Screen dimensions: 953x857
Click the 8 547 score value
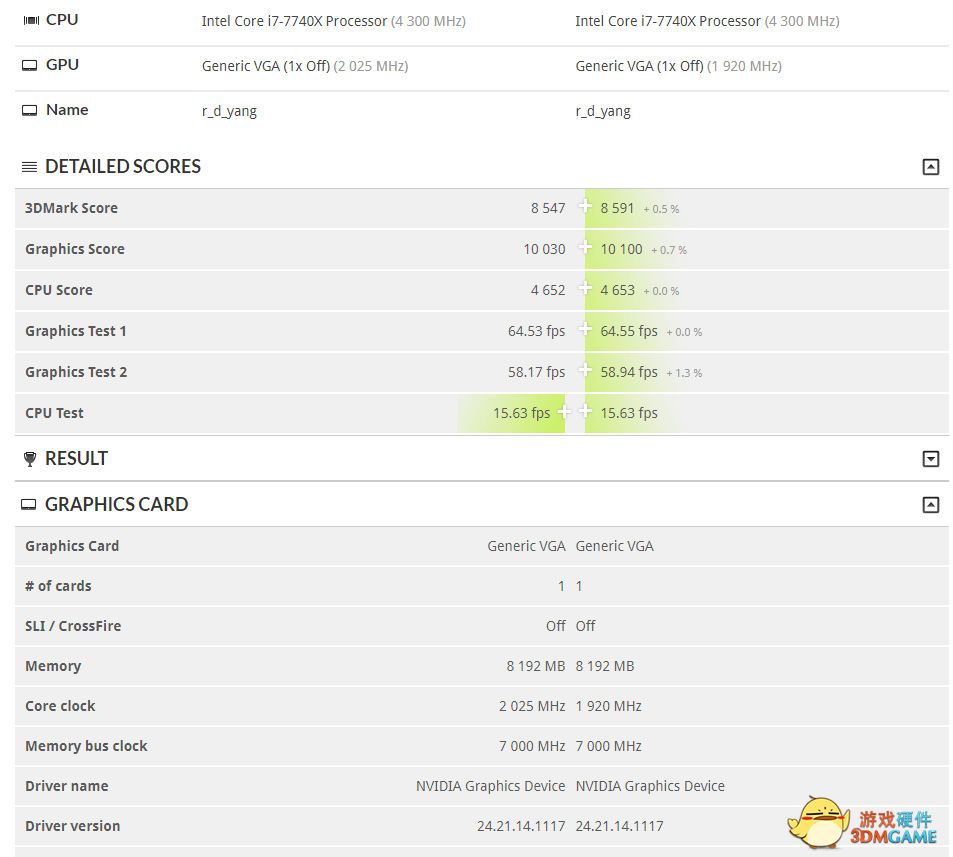[548, 208]
